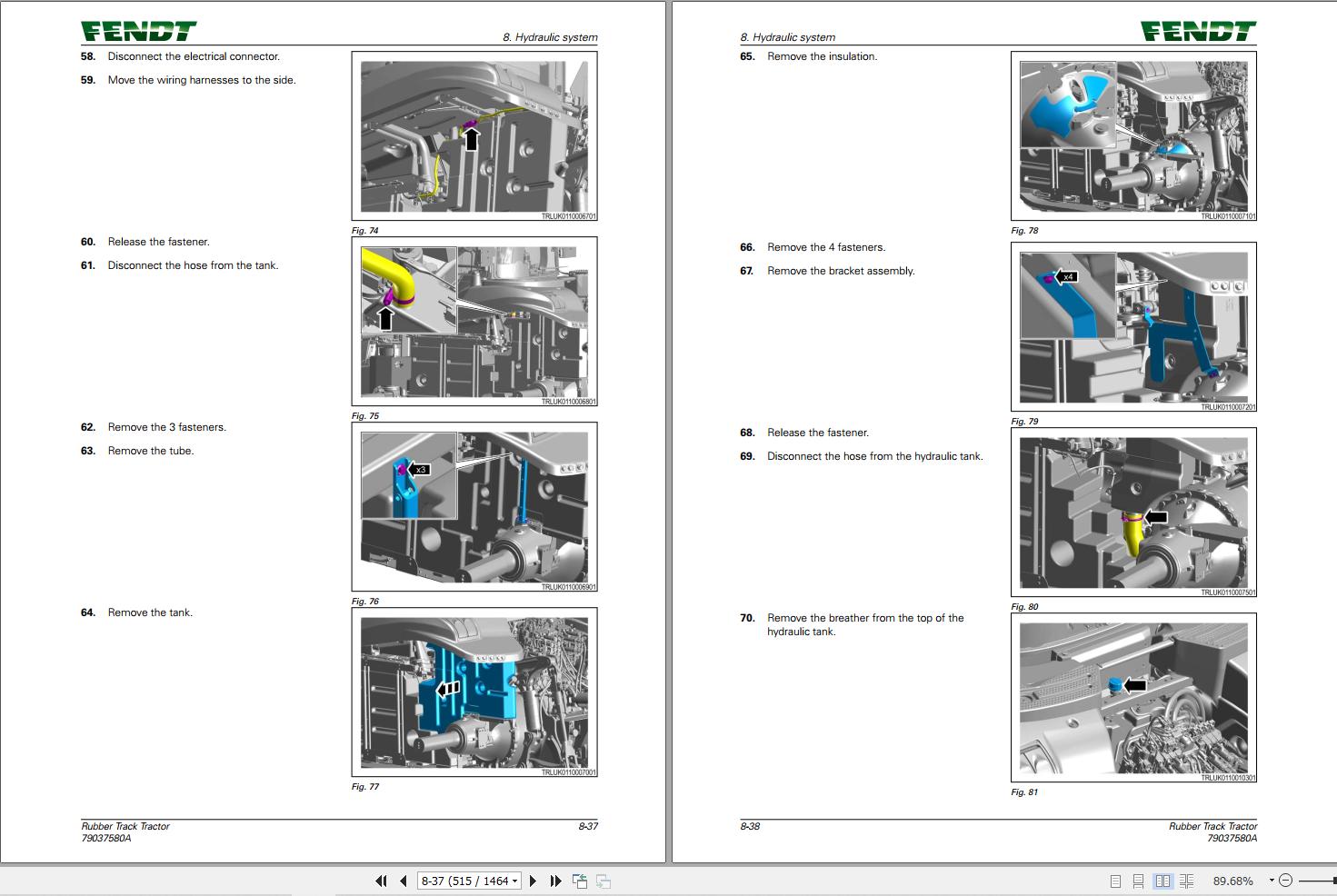Click text 'Remove the 3 fasteners.'

(167, 427)
